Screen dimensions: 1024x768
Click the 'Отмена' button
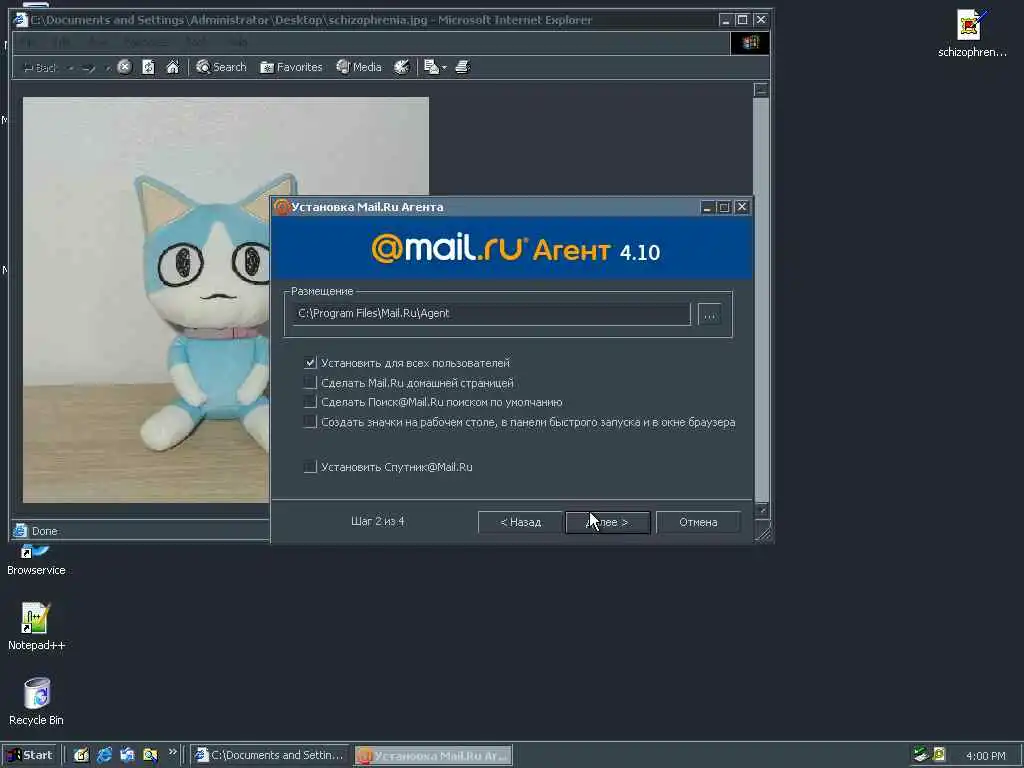[x=698, y=522]
